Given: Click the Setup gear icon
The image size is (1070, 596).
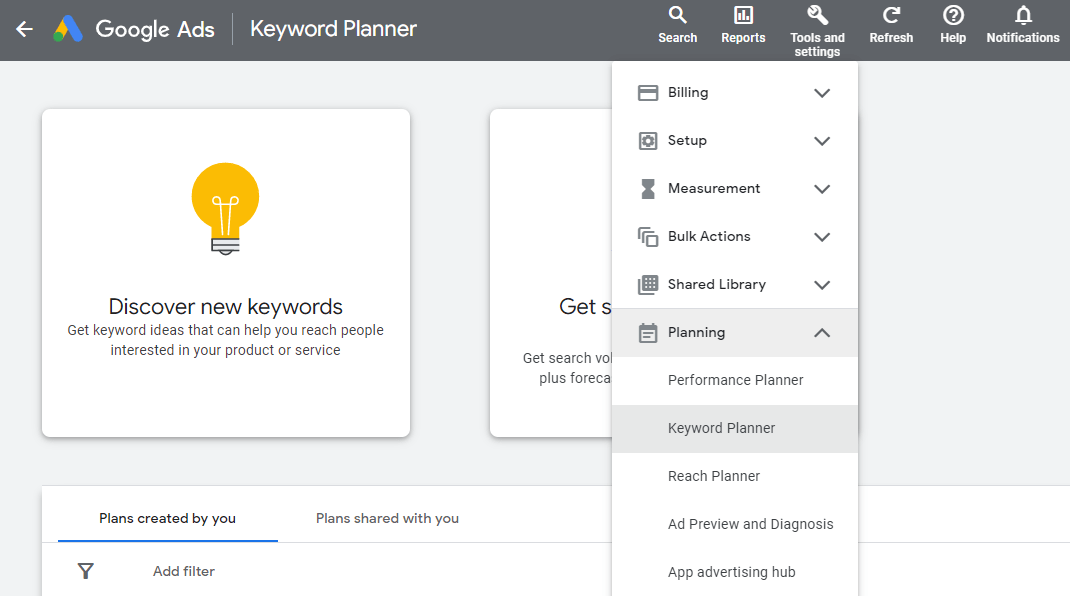Looking at the screenshot, I should [648, 141].
